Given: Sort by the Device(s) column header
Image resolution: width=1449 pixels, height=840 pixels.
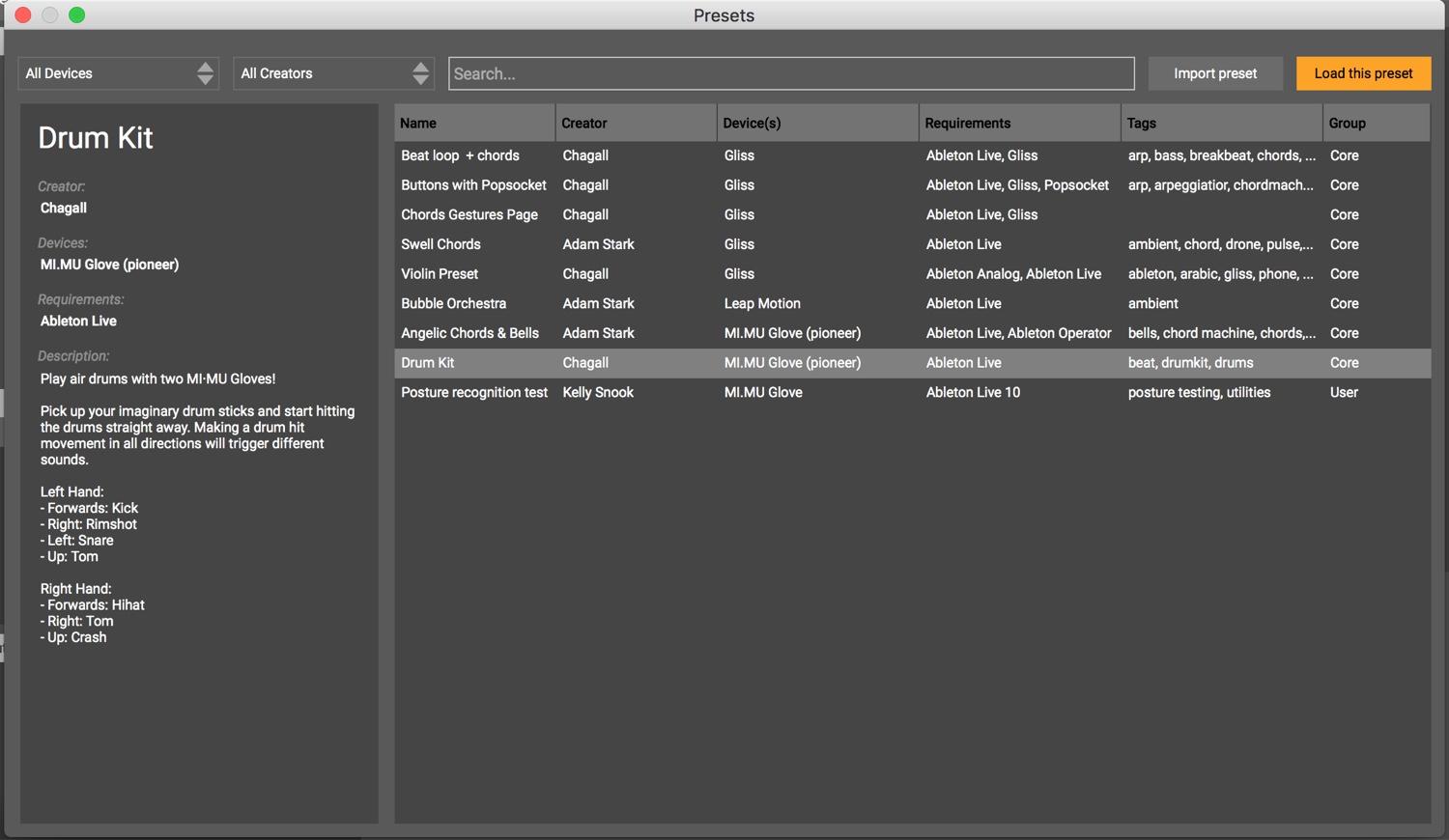Looking at the screenshot, I should (817, 123).
